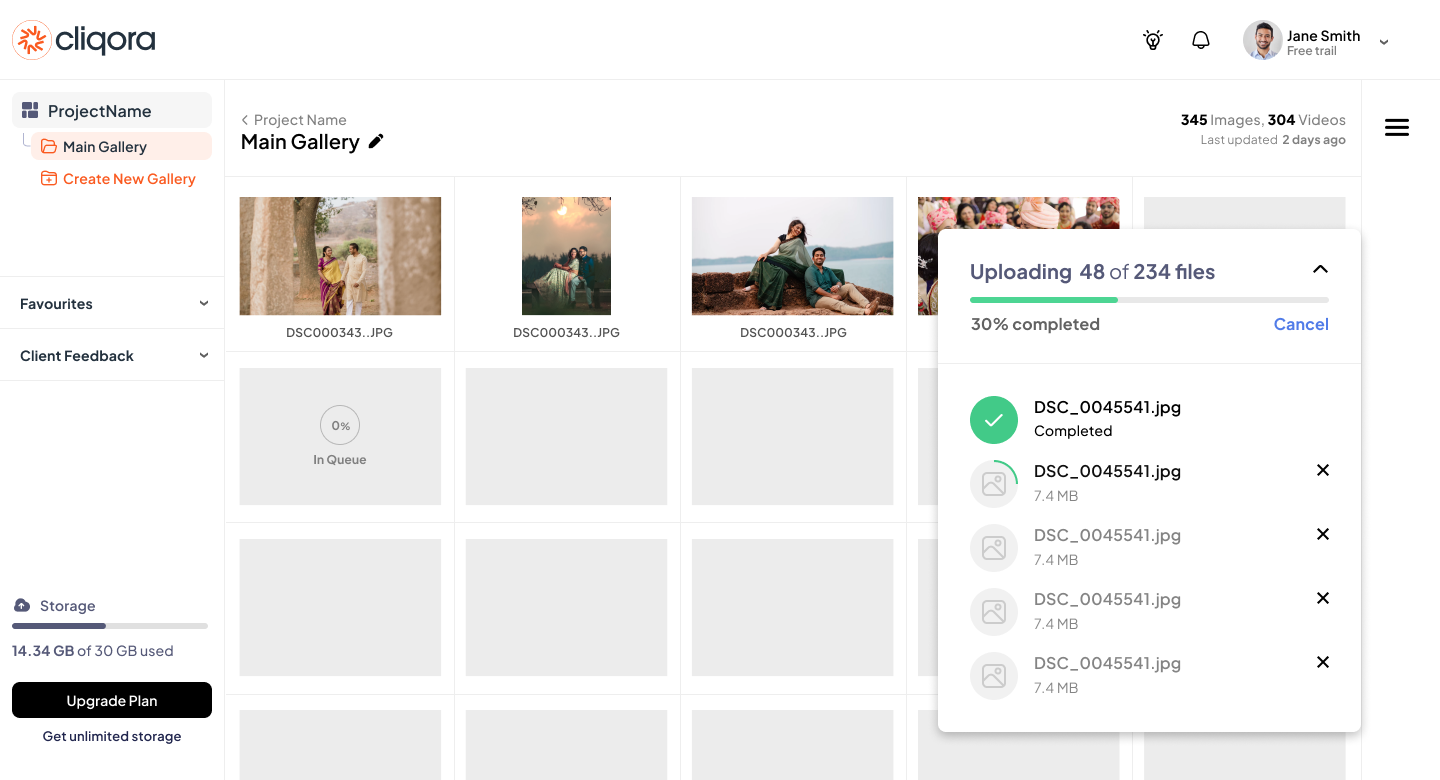Go back to Project Name breadcrumb

pyautogui.click(x=294, y=120)
